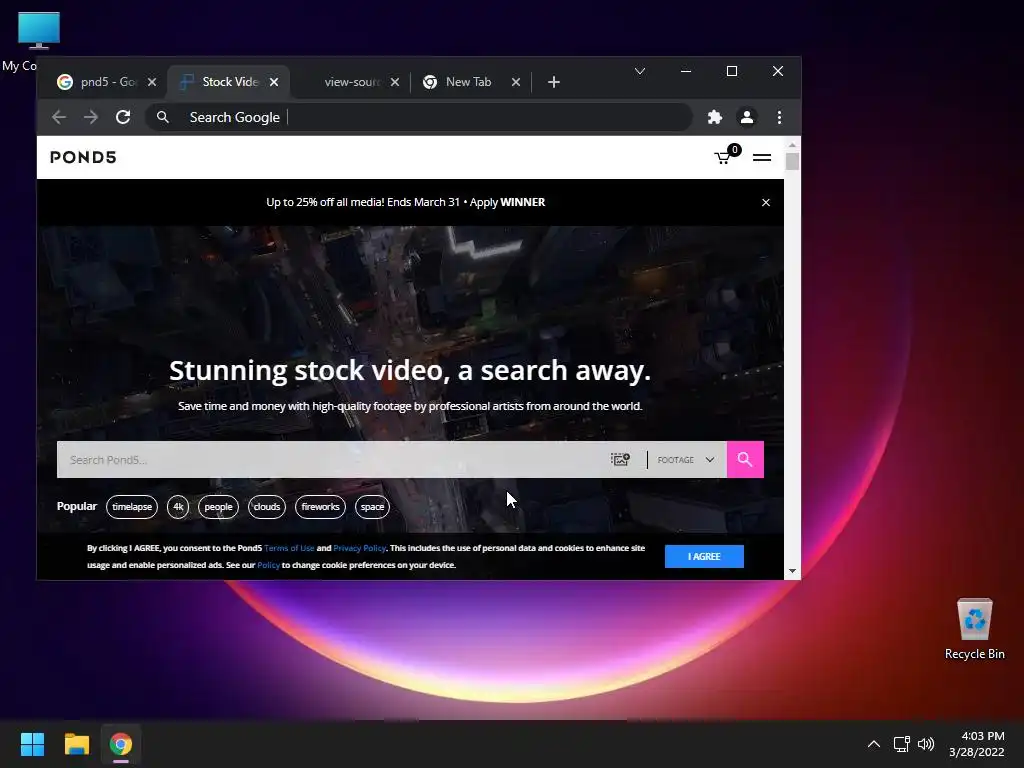
Task: Go back to previous page
Action: click(x=59, y=117)
